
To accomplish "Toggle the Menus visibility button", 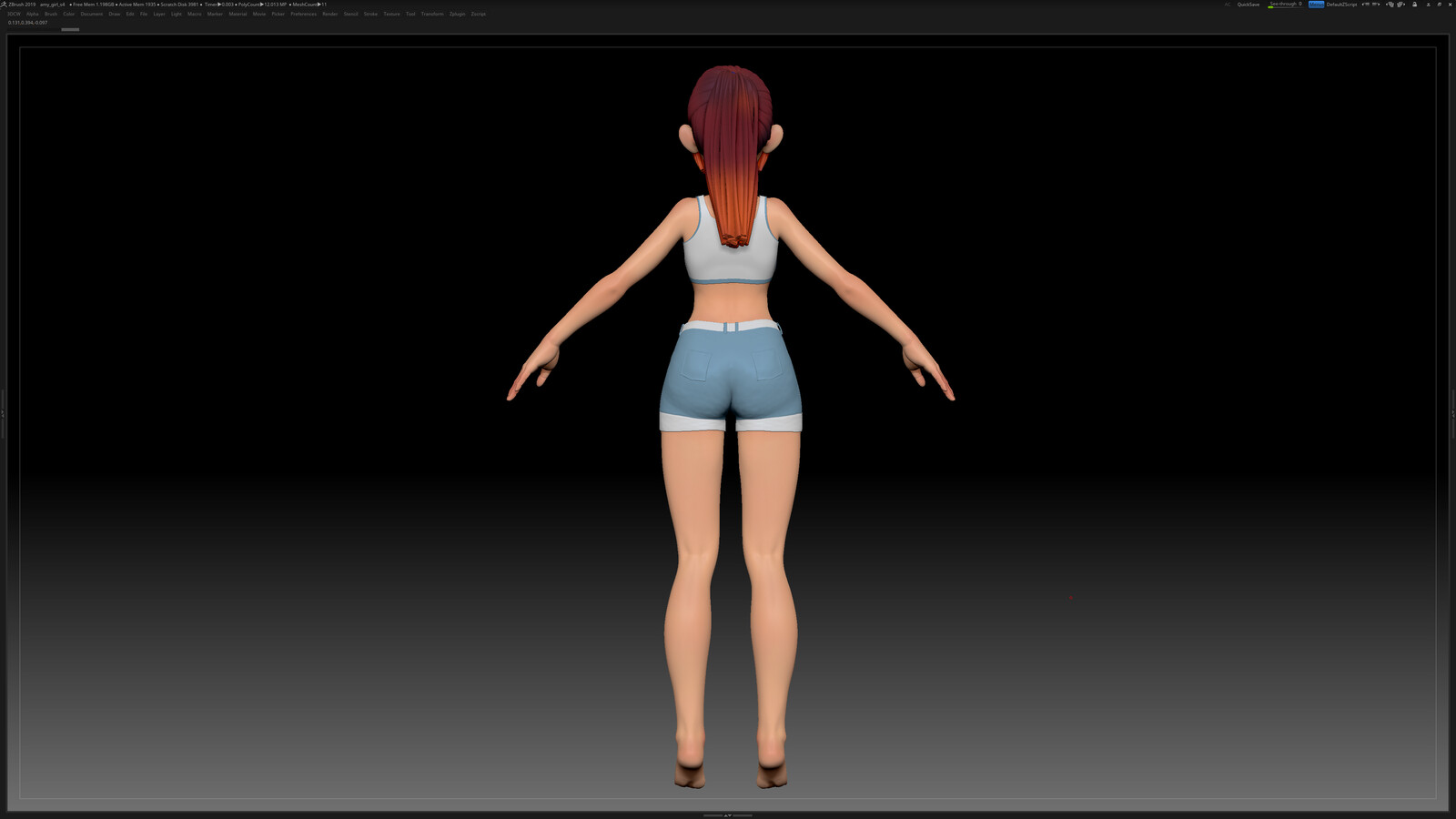I will pyautogui.click(x=1316, y=5).
